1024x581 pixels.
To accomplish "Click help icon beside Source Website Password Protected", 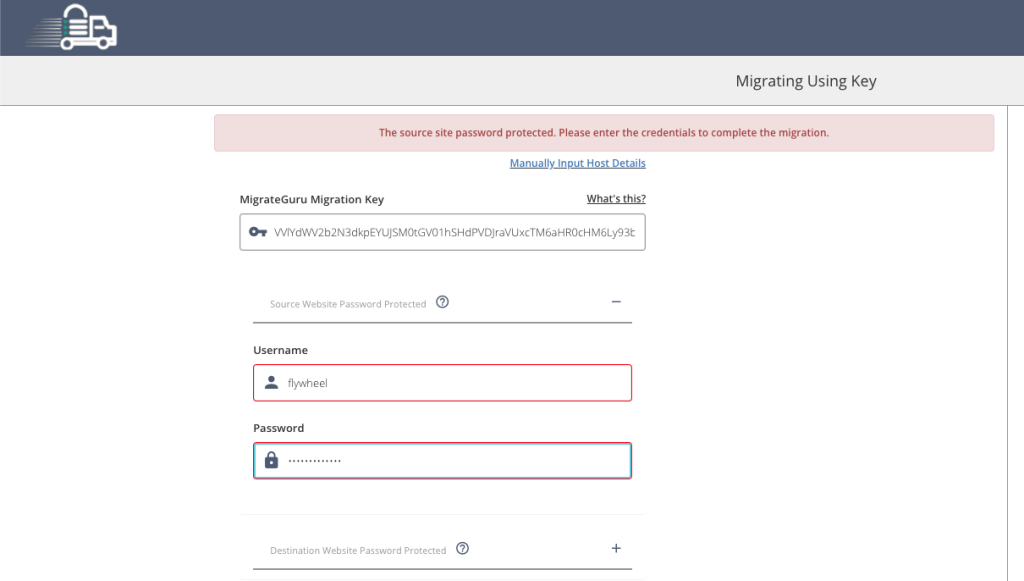I will tap(442, 302).
